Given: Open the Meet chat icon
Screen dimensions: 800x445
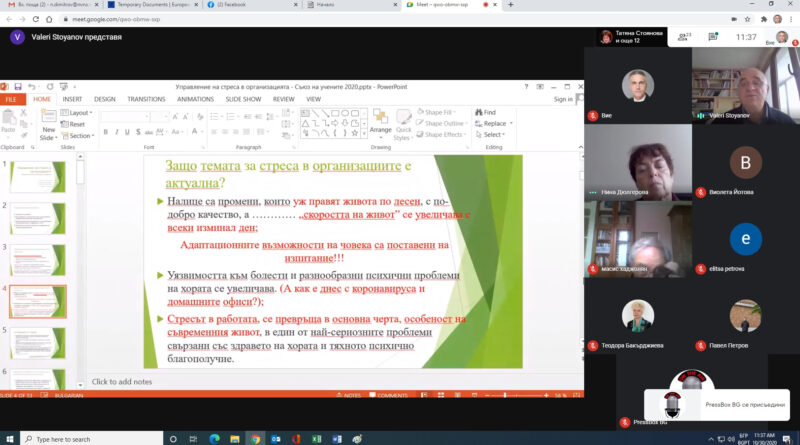Looking at the screenshot, I should pos(713,37).
